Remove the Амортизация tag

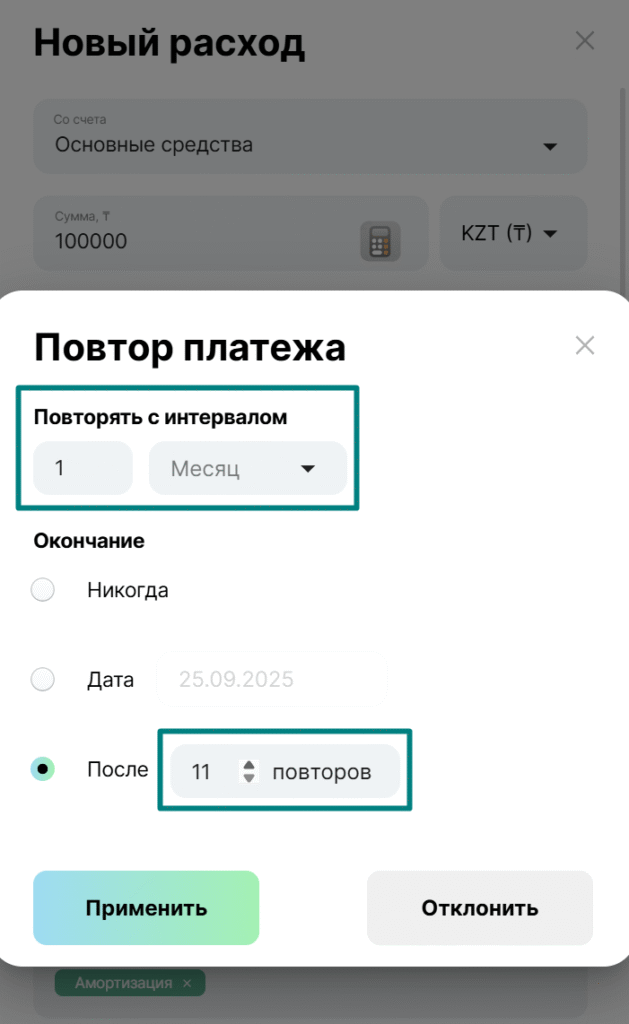186,984
